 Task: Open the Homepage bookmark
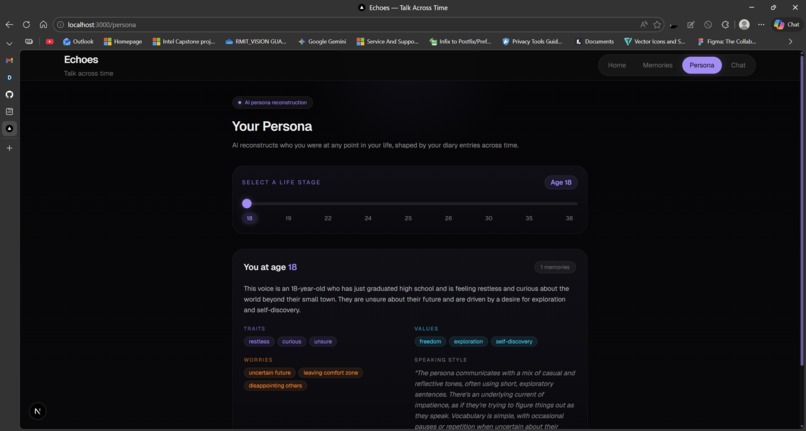(123, 42)
